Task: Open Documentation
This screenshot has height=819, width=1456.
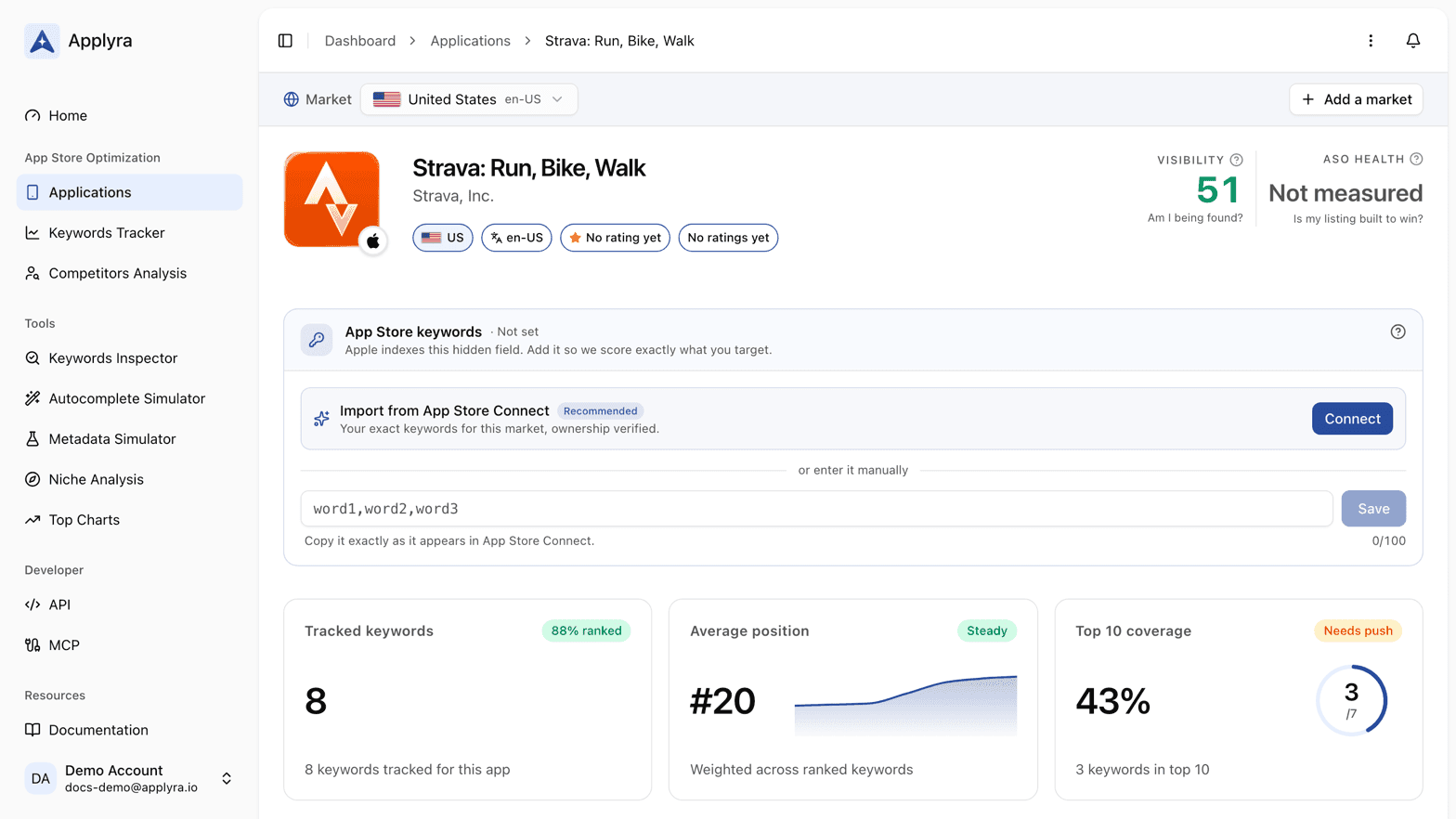Action: pos(129,730)
